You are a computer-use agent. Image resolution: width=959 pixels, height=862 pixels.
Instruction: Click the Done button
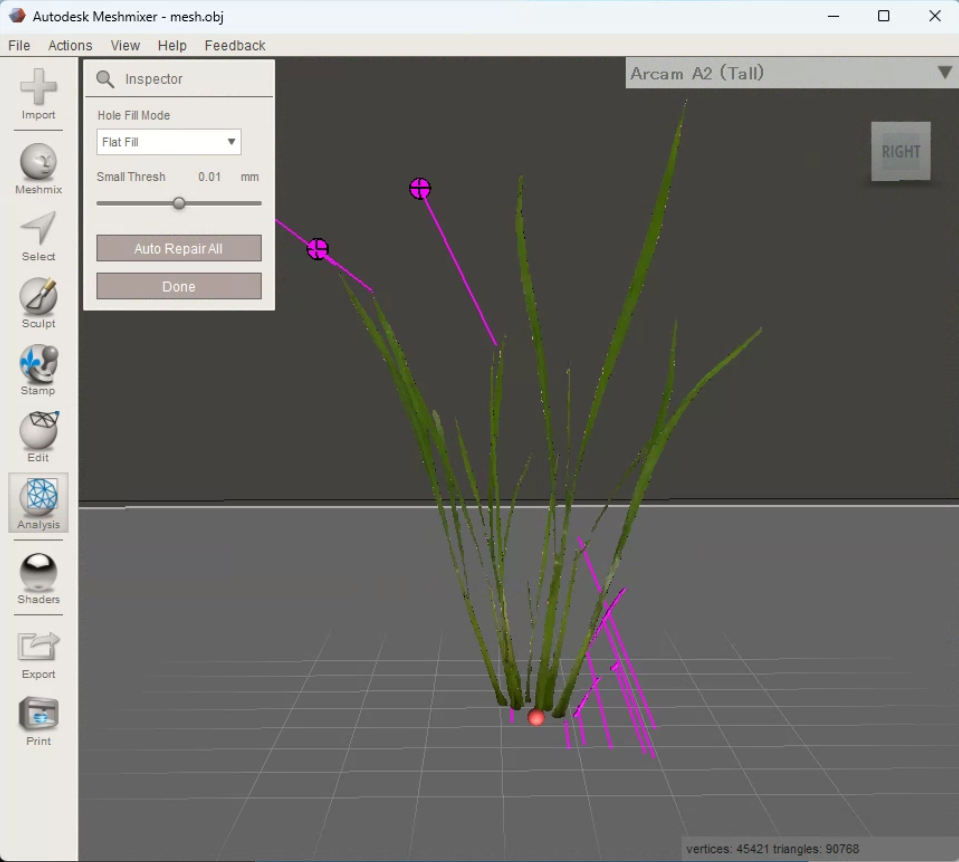tap(179, 286)
